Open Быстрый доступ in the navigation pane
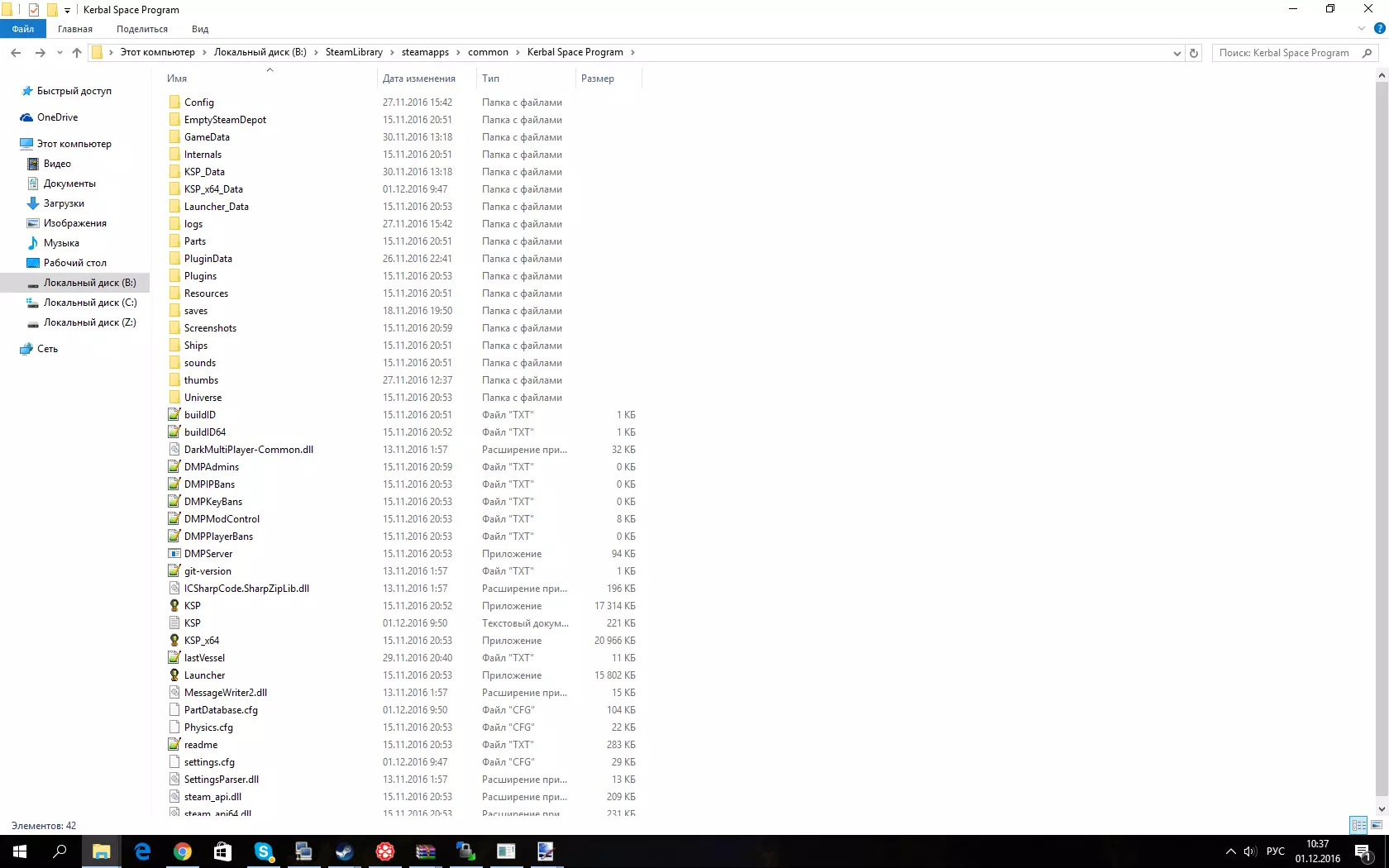 pyautogui.click(x=74, y=91)
